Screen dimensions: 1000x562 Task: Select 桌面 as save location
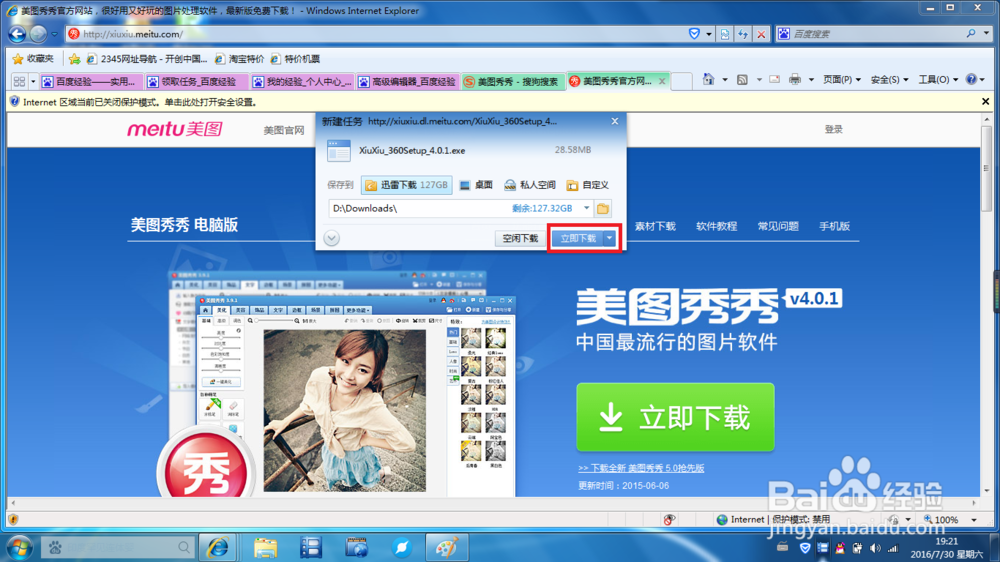[x=476, y=185]
